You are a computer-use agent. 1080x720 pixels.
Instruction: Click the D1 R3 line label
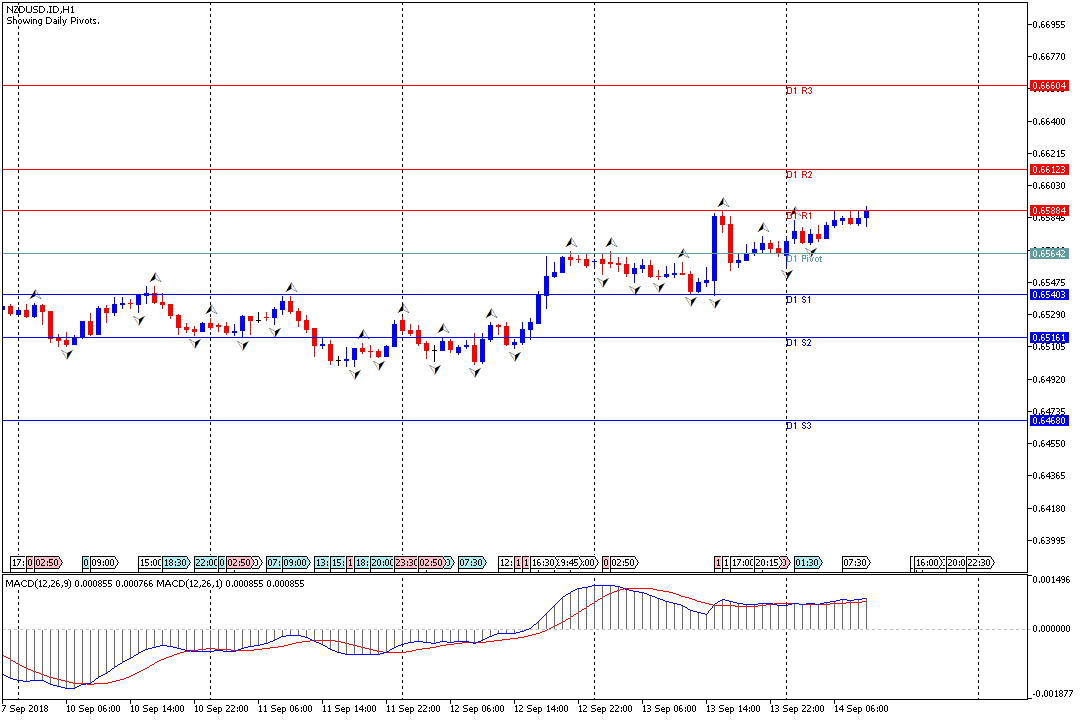(x=800, y=91)
